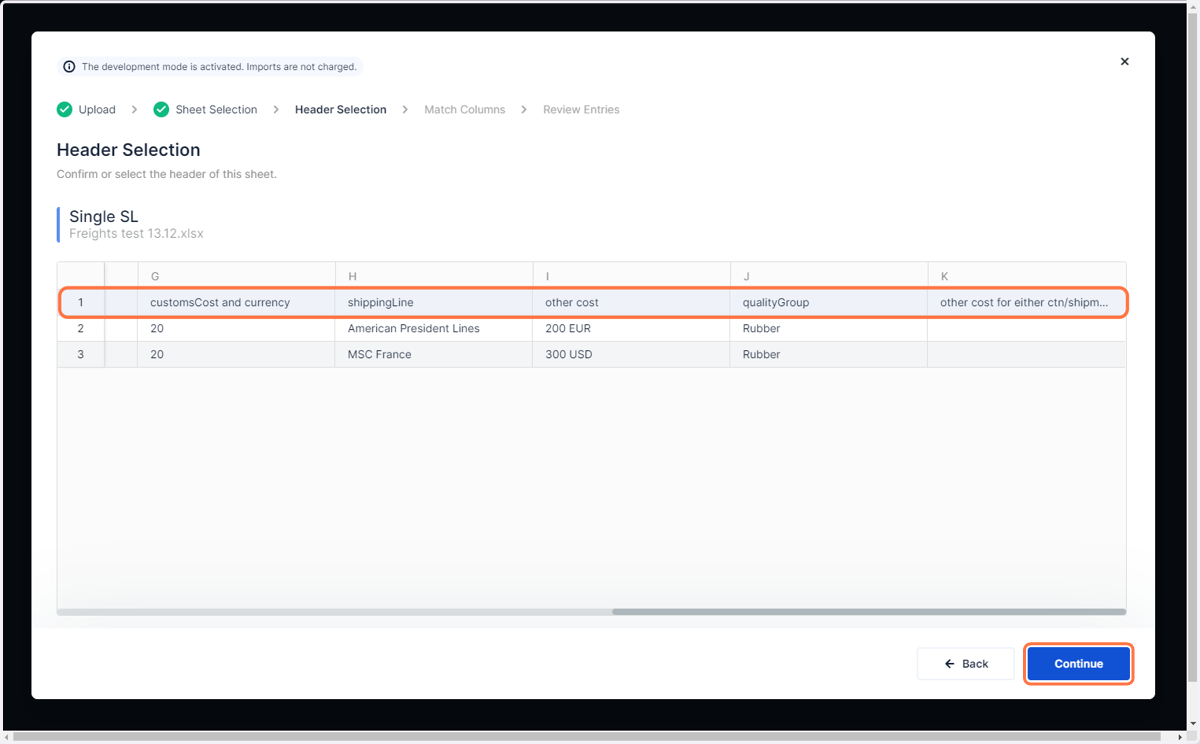This screenshot has height=744, width=1200.
Task: Open the Review Entries step
Action: [x=581, y=110]
